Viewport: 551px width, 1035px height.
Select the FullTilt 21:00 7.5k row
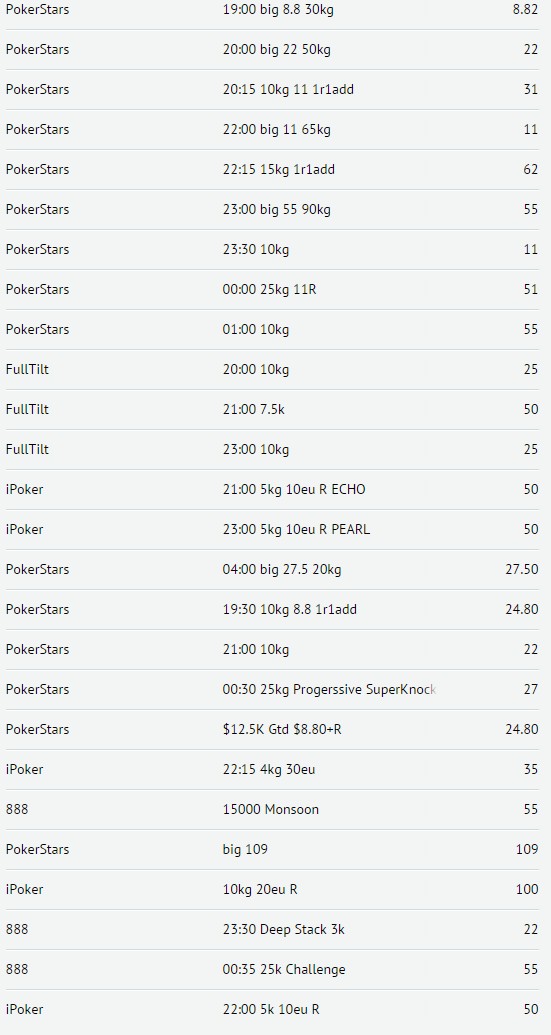(x=272, y=409)
